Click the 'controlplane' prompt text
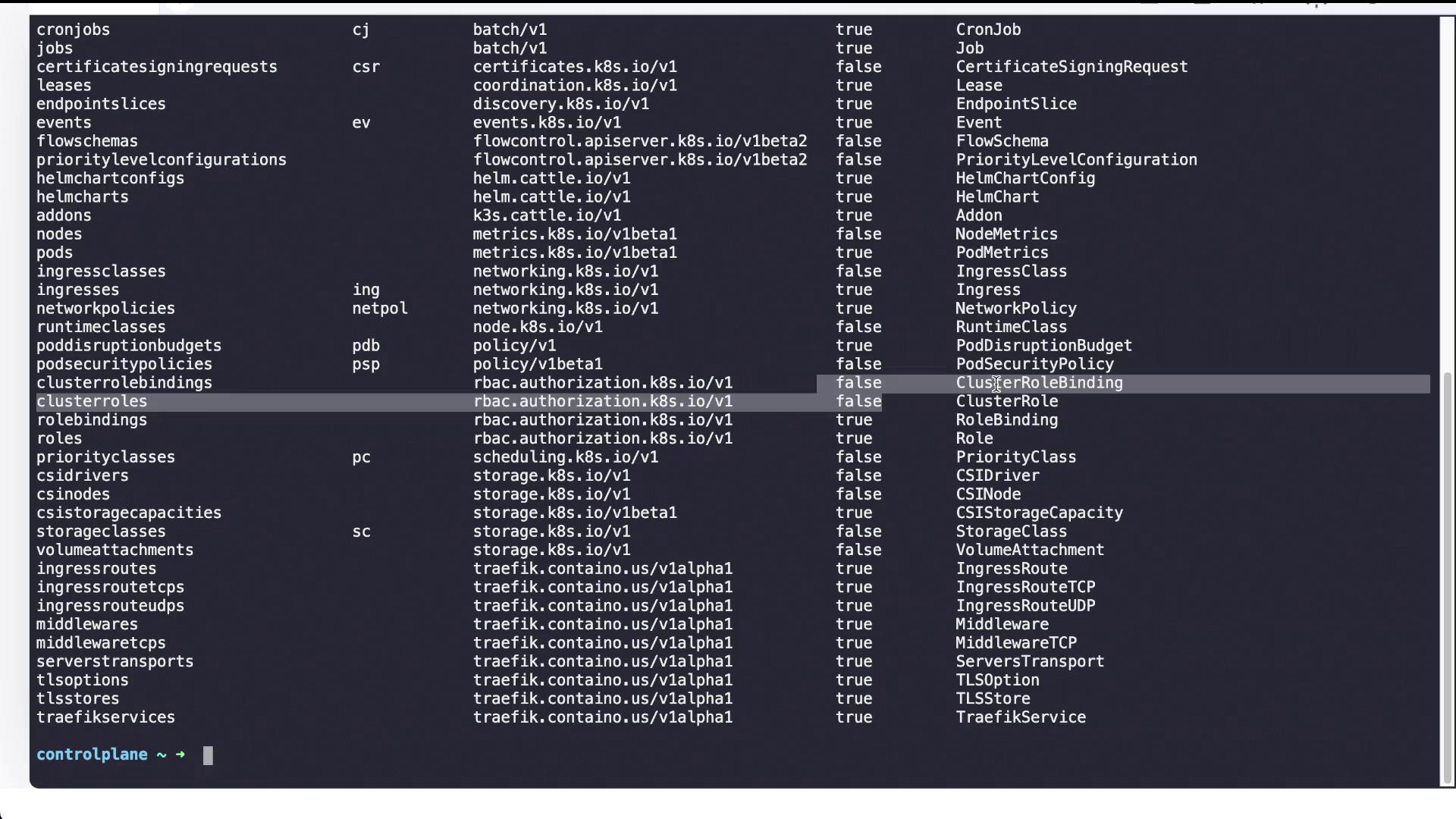This screenshot has height=819, width=1456. coord(92,755)
